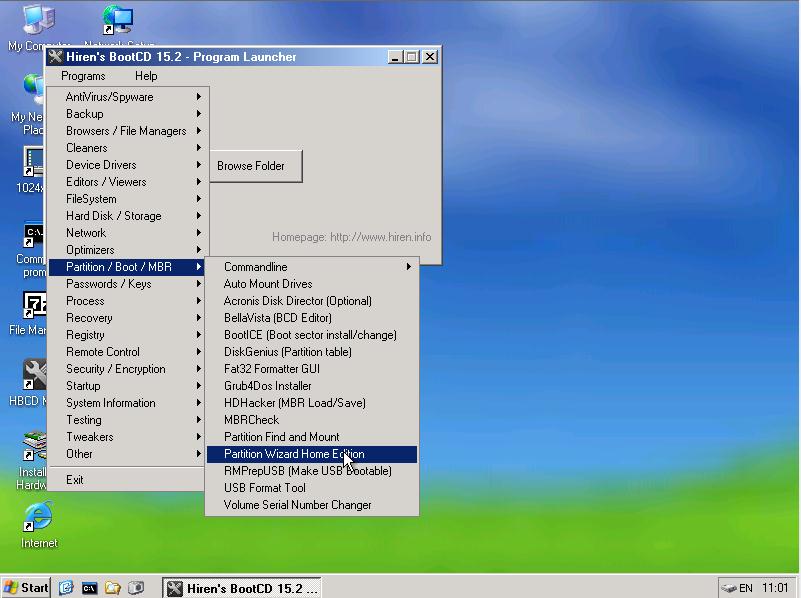This screenshot has height=598, width=801.
Task: Click the tools icon in Program Launcher title bar
Action: pyautogui.click(x=55, y=57)
